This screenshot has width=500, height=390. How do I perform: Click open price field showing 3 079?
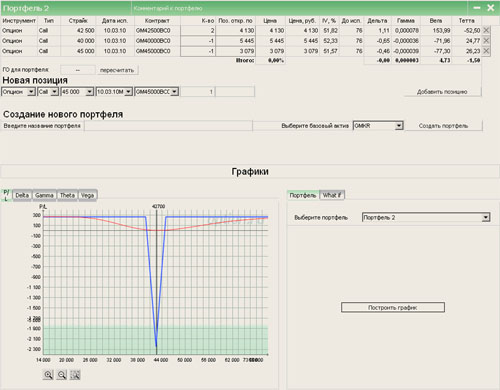(236, 51)
